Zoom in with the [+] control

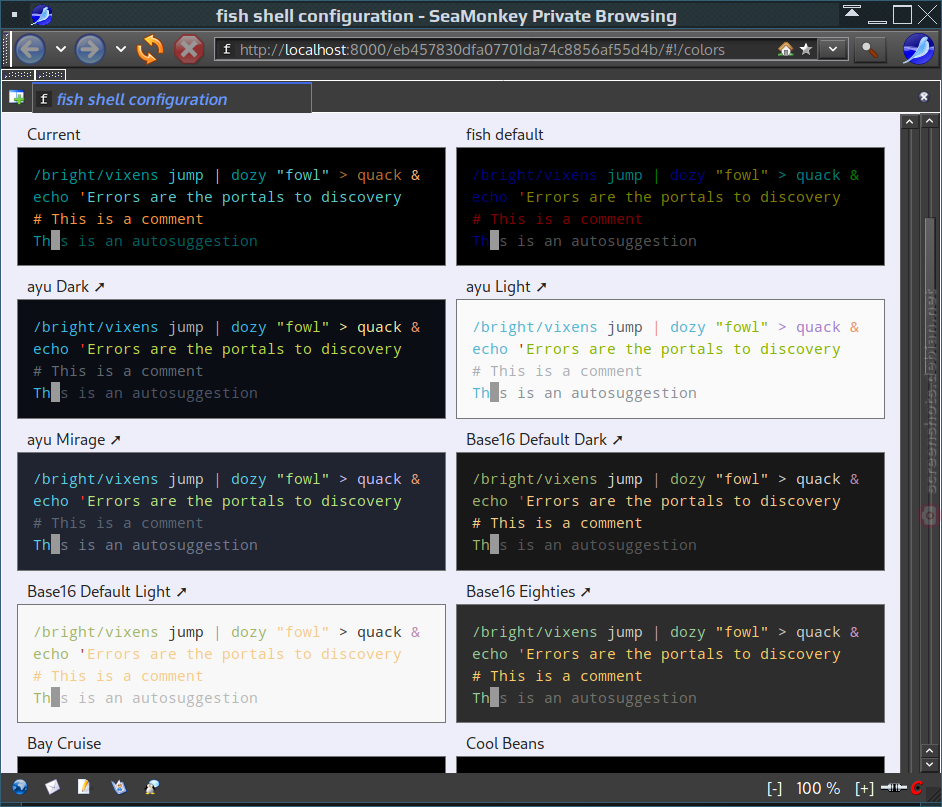coord(864,788)
